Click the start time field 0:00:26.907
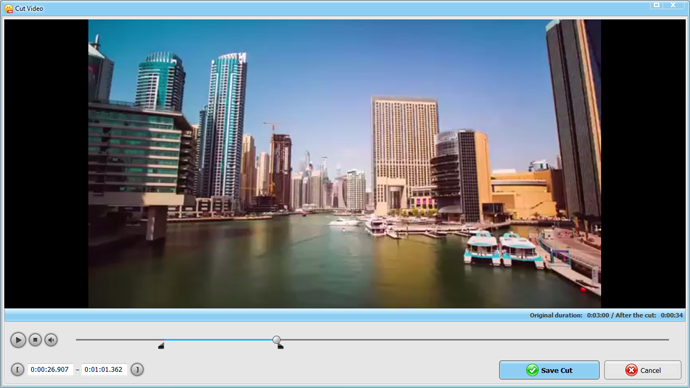The image size is (690, 388). [x=50, y=370]
